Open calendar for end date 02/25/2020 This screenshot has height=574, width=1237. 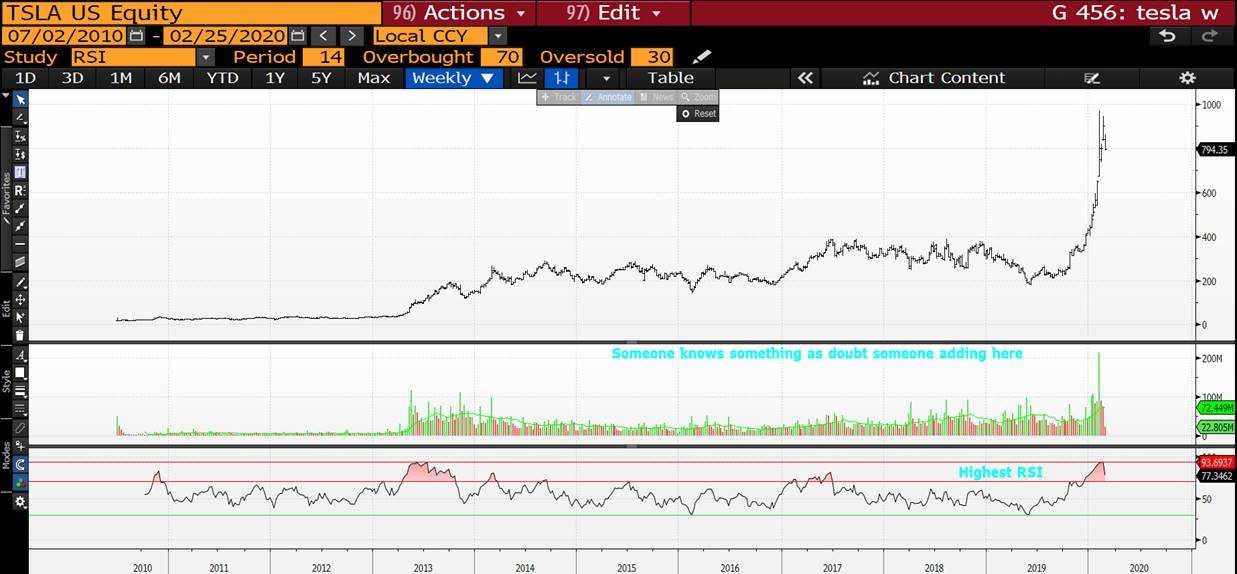tap(297, 36)
